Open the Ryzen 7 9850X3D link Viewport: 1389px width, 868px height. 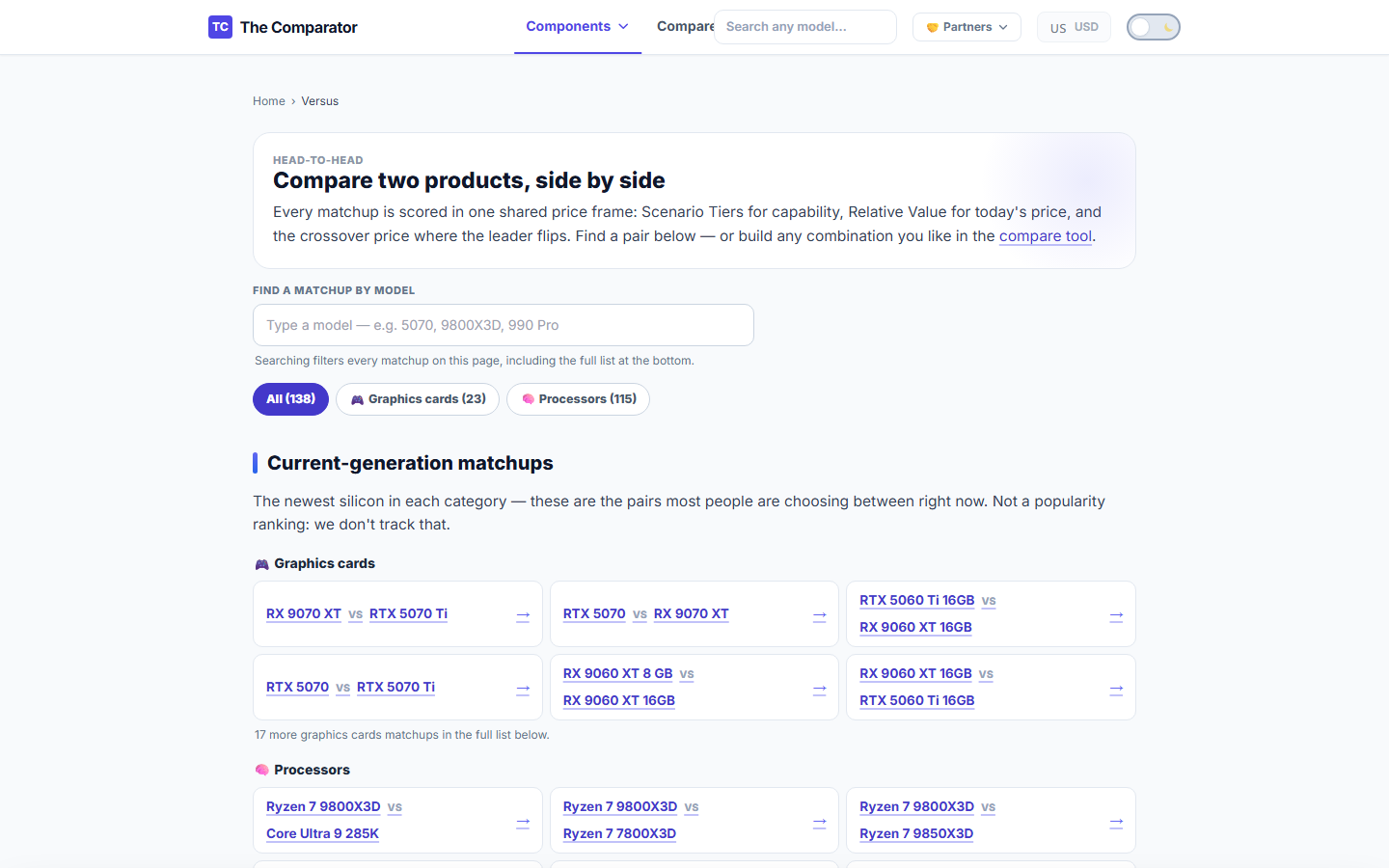point(916,834)
